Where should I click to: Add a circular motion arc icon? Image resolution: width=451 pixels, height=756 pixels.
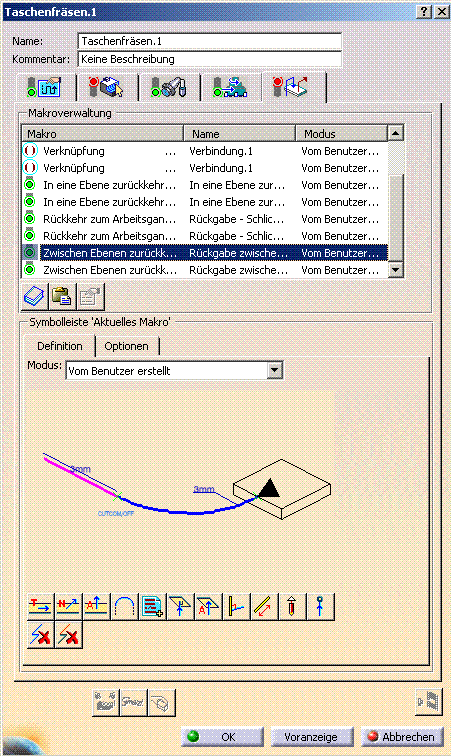[124, 606]
